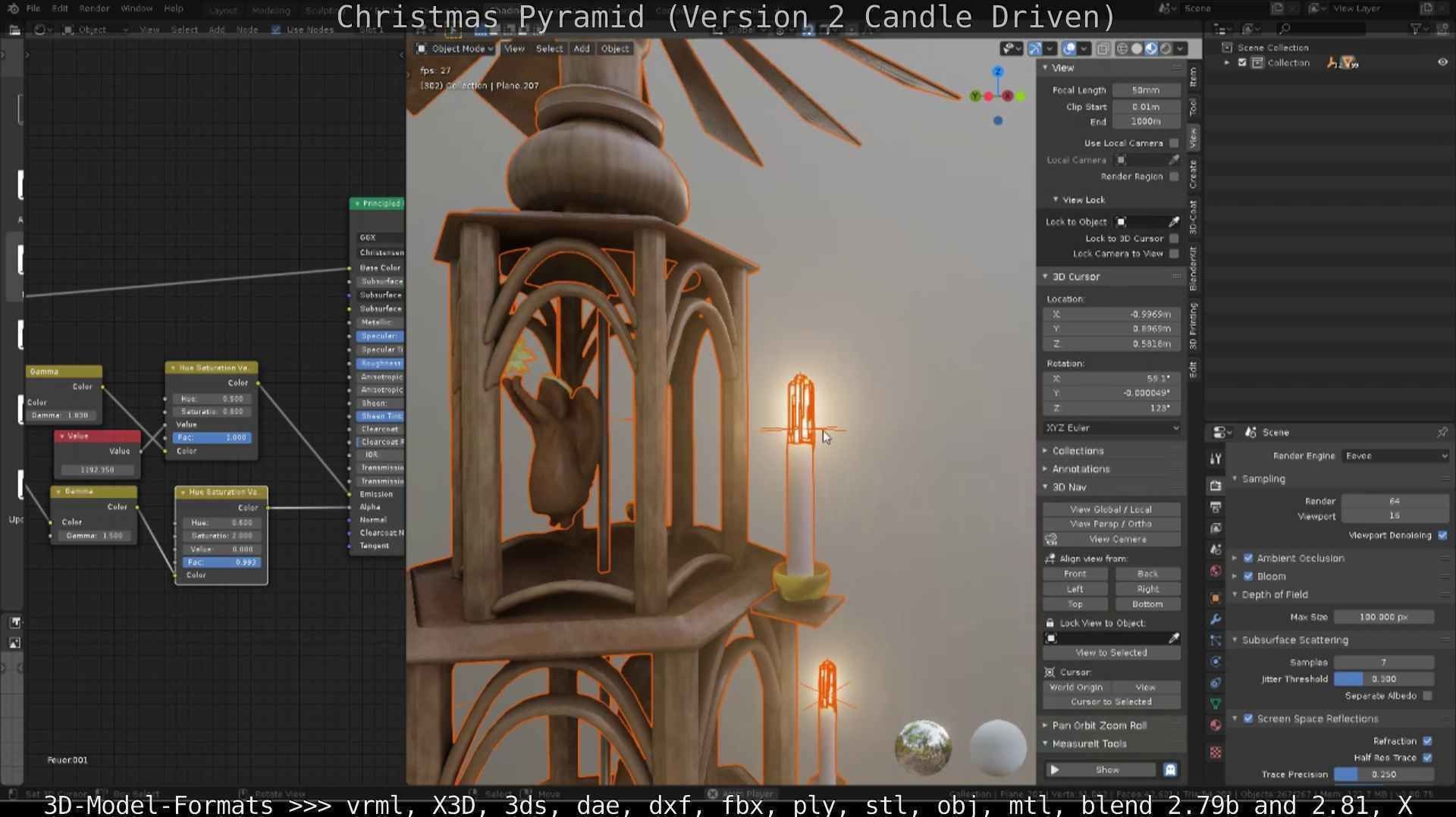Open the Scene properties tab icon

click(x=1216, y=549)
